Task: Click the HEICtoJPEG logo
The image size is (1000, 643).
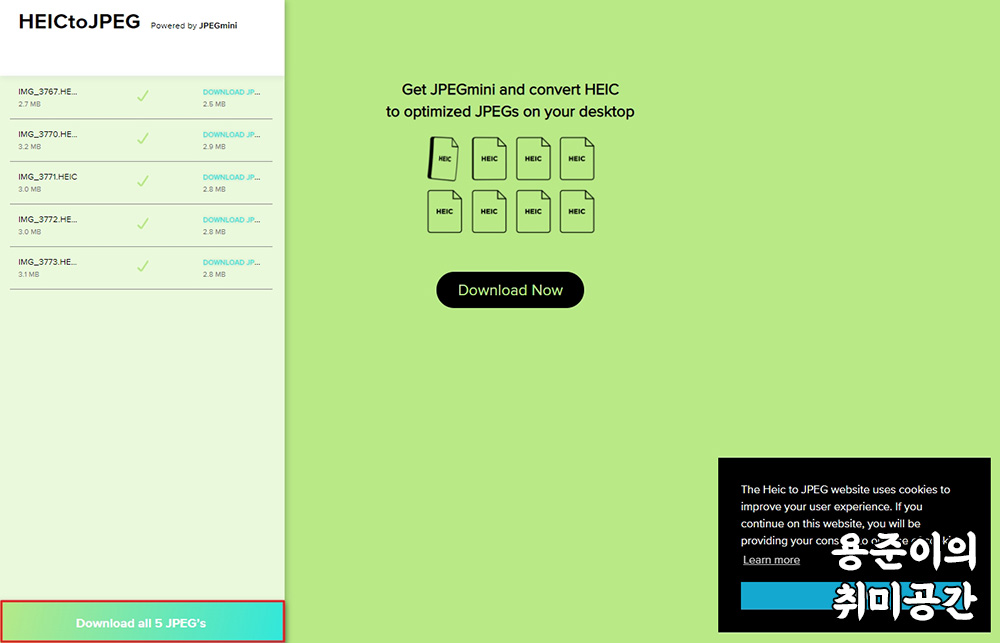Action: coord(79,22)
